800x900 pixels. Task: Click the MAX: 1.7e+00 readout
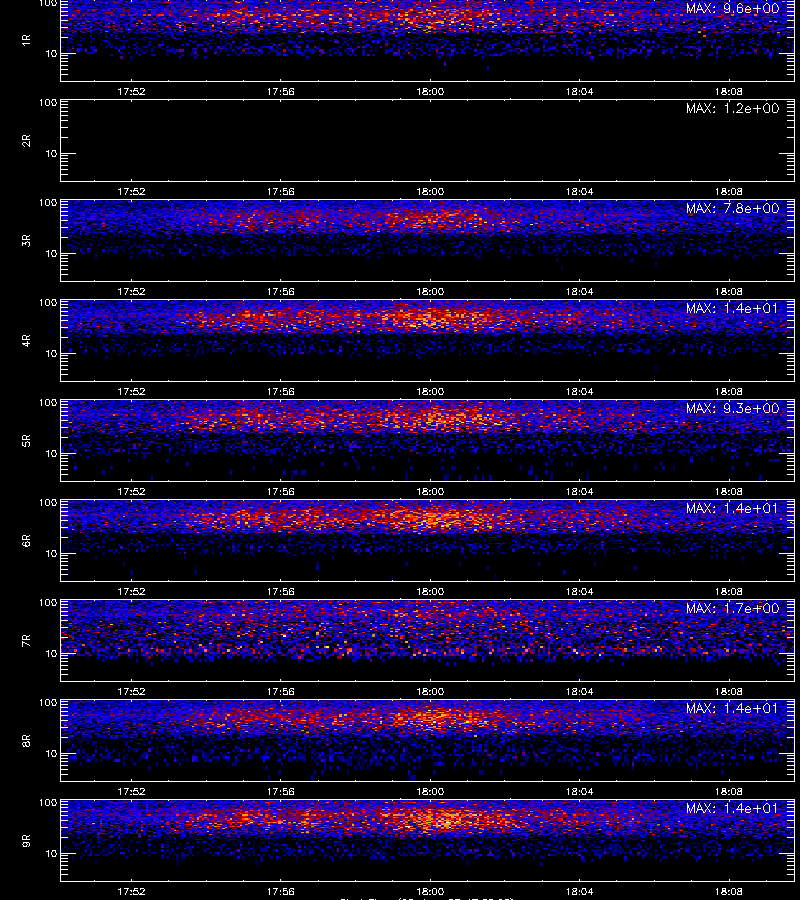pos(733,608)
